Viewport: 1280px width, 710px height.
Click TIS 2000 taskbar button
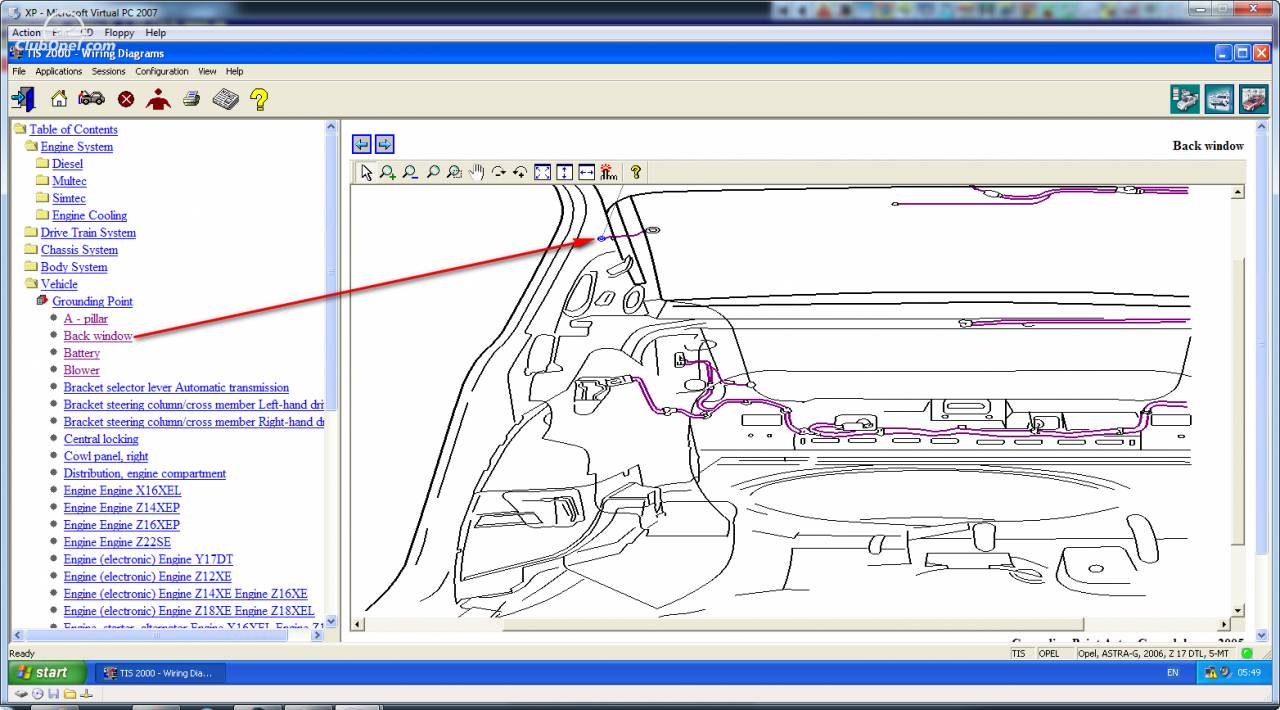click(160, 673)
